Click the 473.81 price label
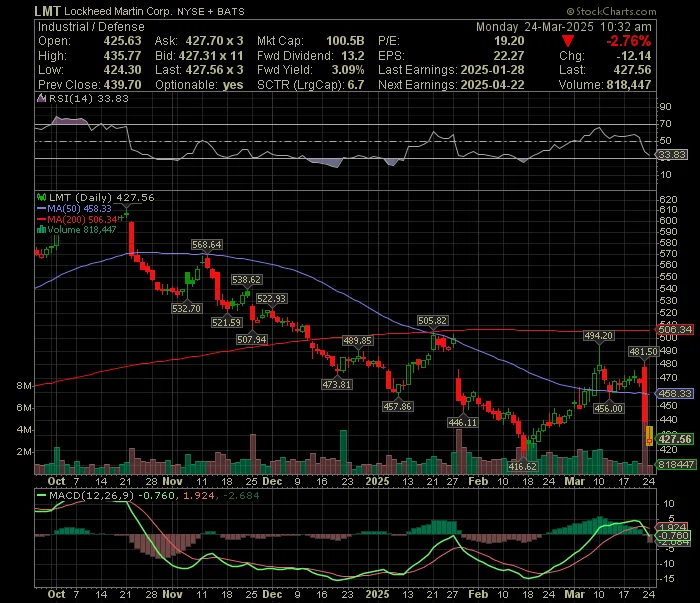This screenshot has width=700, height=603. click(337, 384)
